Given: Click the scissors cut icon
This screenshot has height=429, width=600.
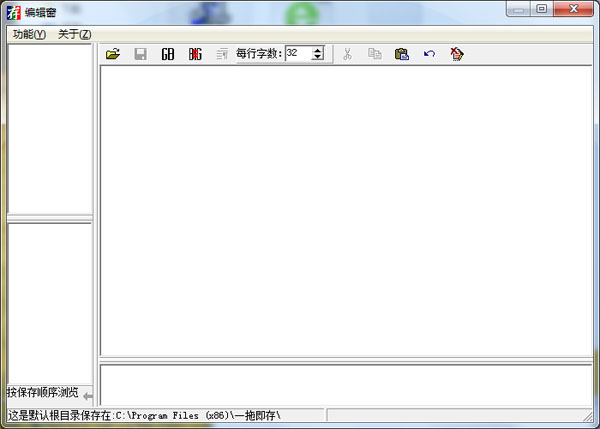Looking at the screenshot, I should coord(347,54).
